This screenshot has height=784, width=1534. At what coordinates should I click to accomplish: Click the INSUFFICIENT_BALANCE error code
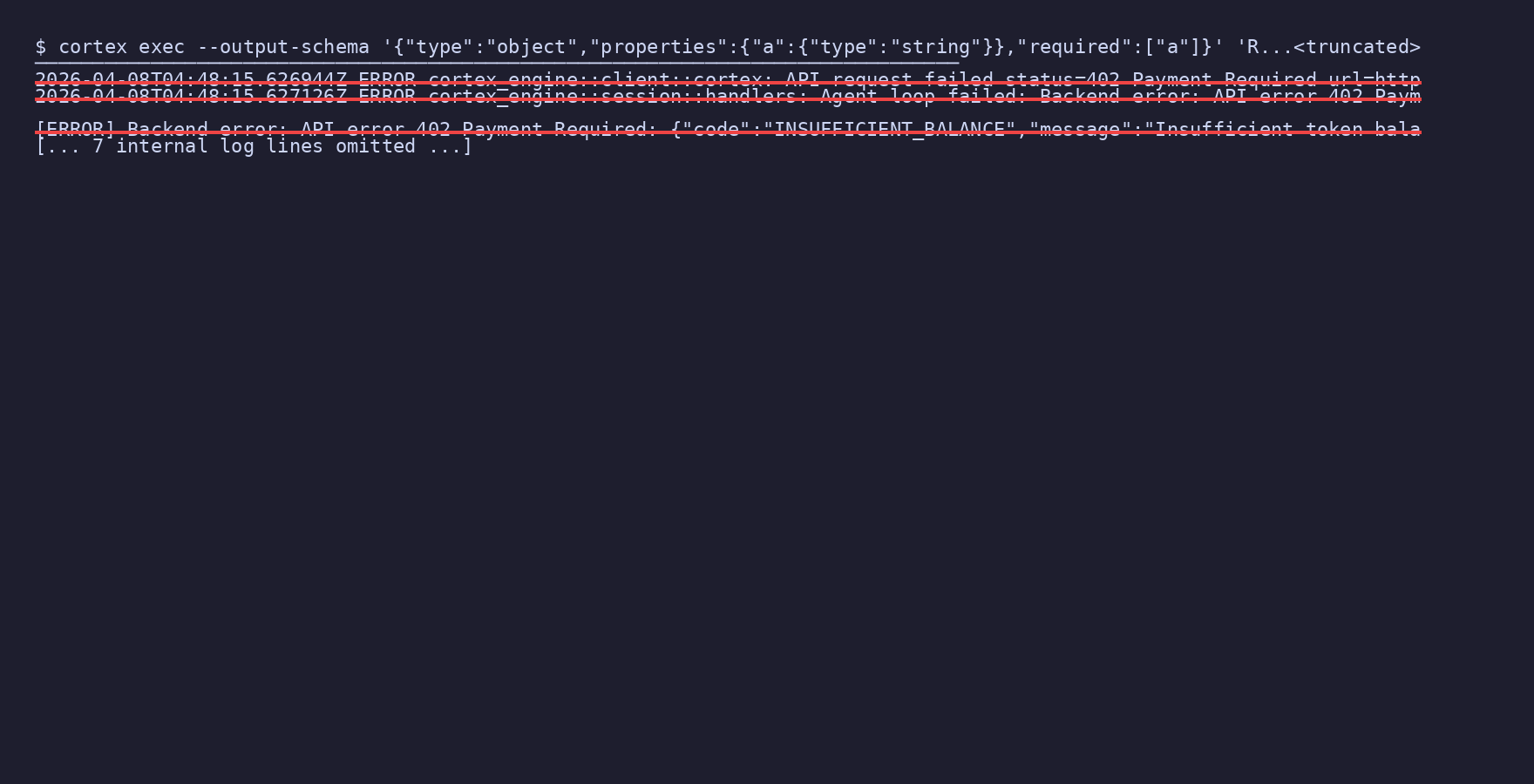click(889, 130)
